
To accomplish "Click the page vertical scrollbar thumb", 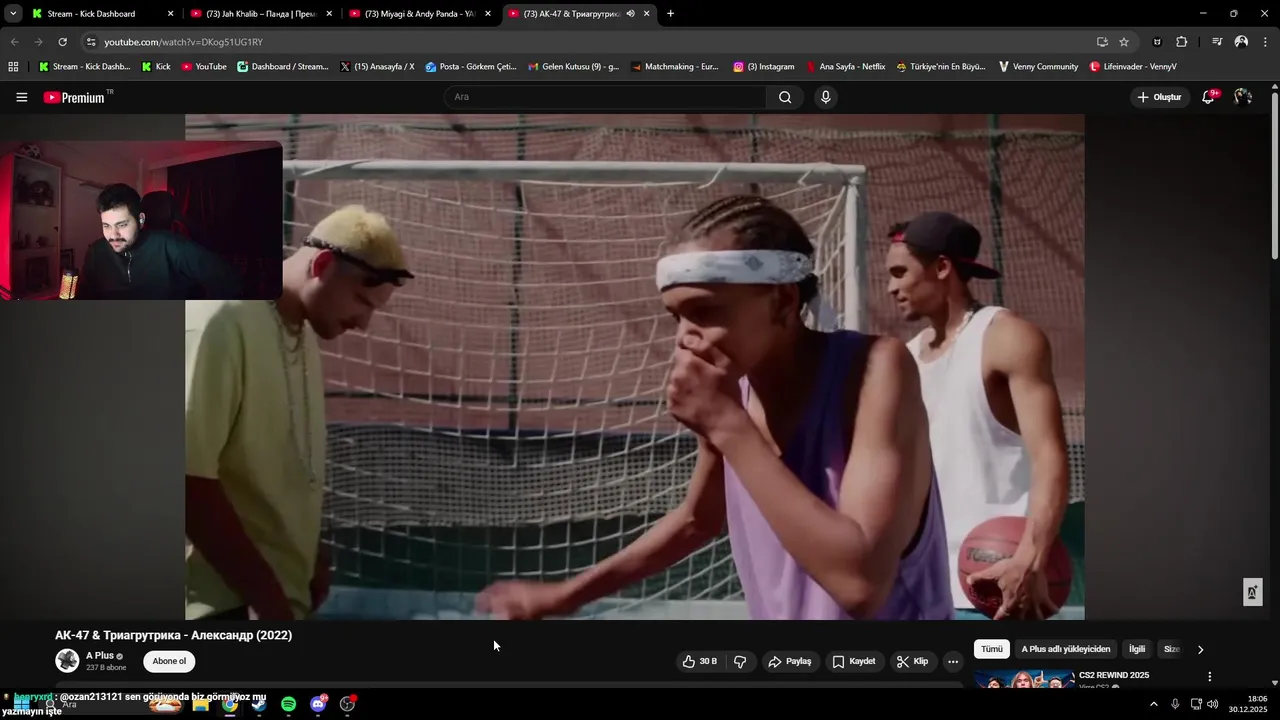I will coord(1275,175).
